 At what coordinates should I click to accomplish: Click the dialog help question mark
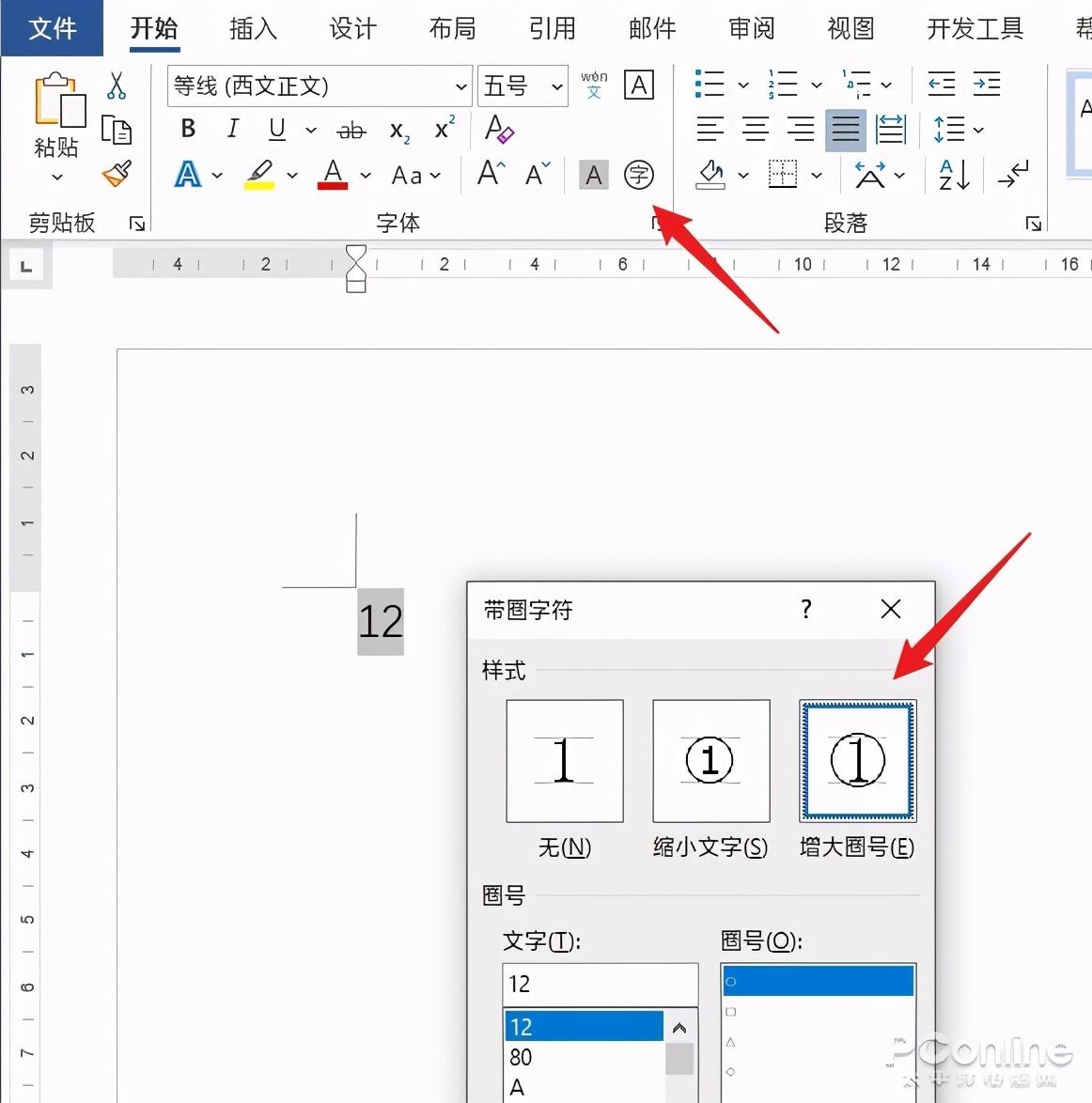click(x=805, y=610)
